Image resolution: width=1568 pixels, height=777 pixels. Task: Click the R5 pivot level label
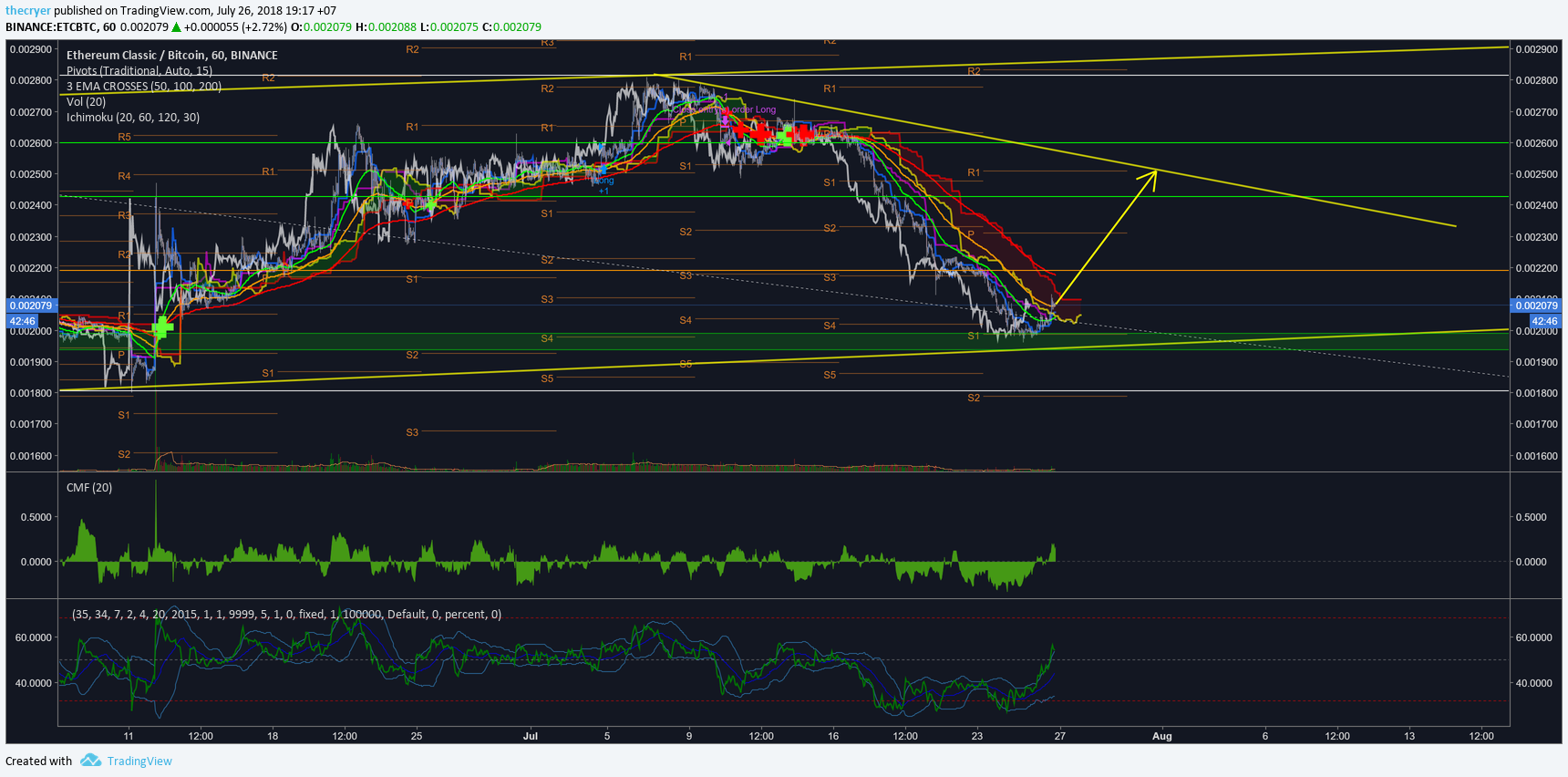(x=124, y=137)
